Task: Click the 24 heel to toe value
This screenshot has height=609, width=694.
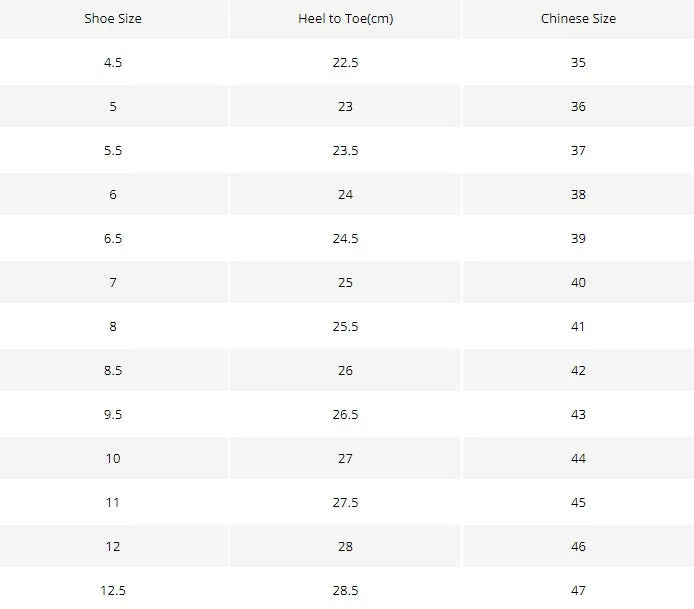Action: pyautogui.click(x=345, y=195)
